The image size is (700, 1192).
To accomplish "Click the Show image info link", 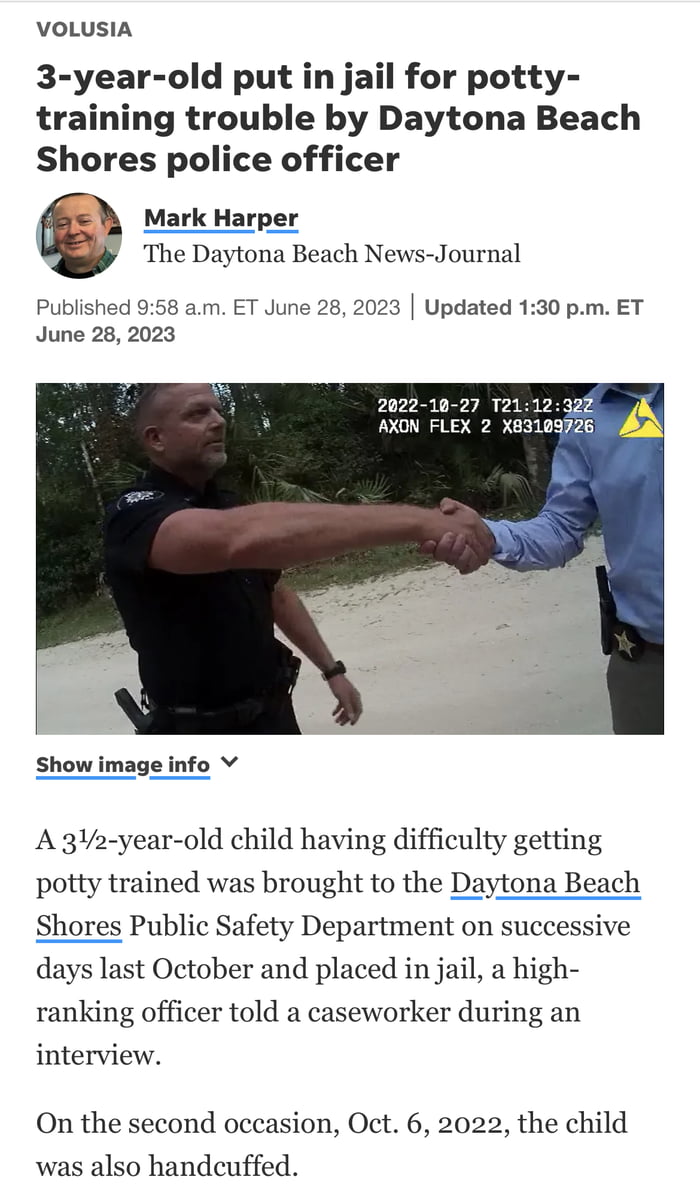I will pos(122,764).
